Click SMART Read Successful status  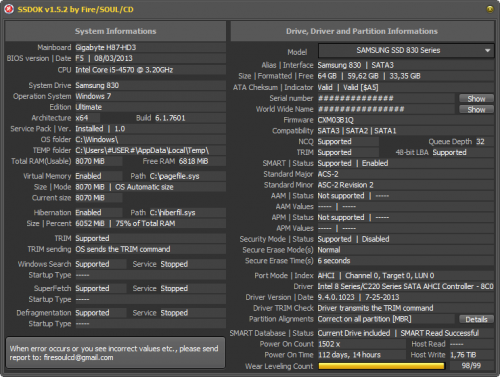[x=440, y=333]
